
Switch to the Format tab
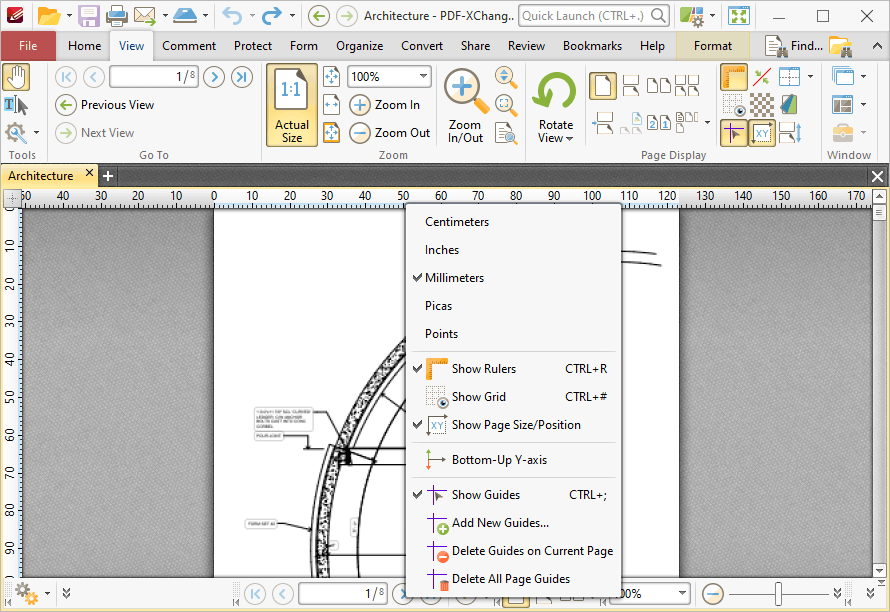click(712, 46)
